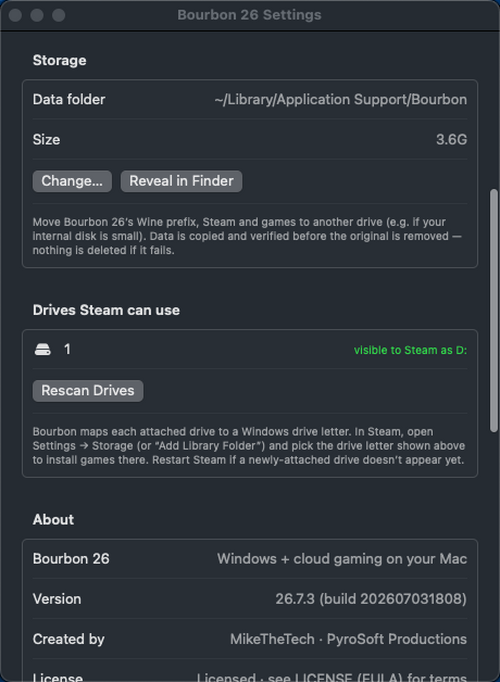Click the 'visible to Steam as D:' status
Viewport: 500px width, 682px height.
(x=410, y=350)
